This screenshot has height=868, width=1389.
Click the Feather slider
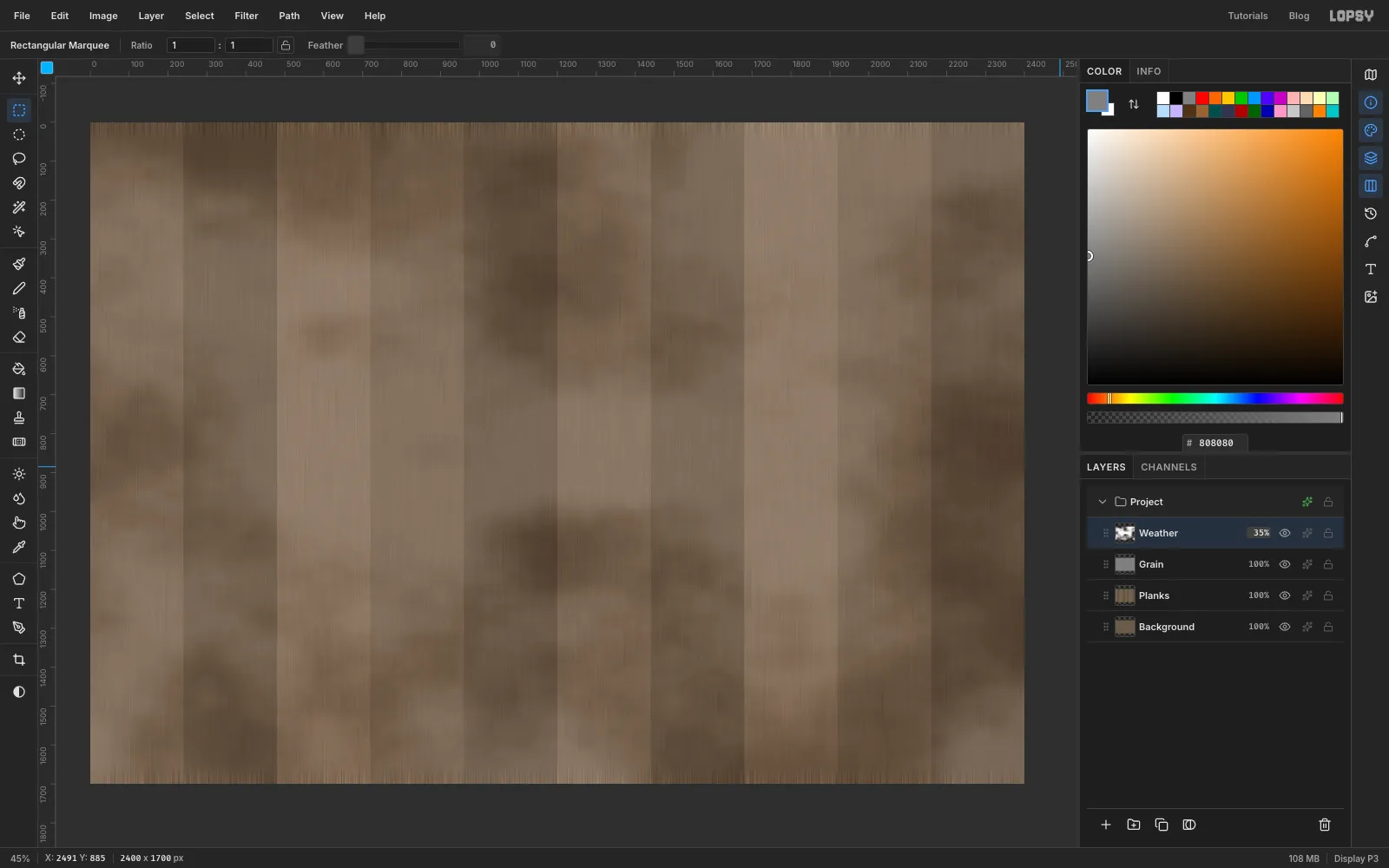coord(405,45)
